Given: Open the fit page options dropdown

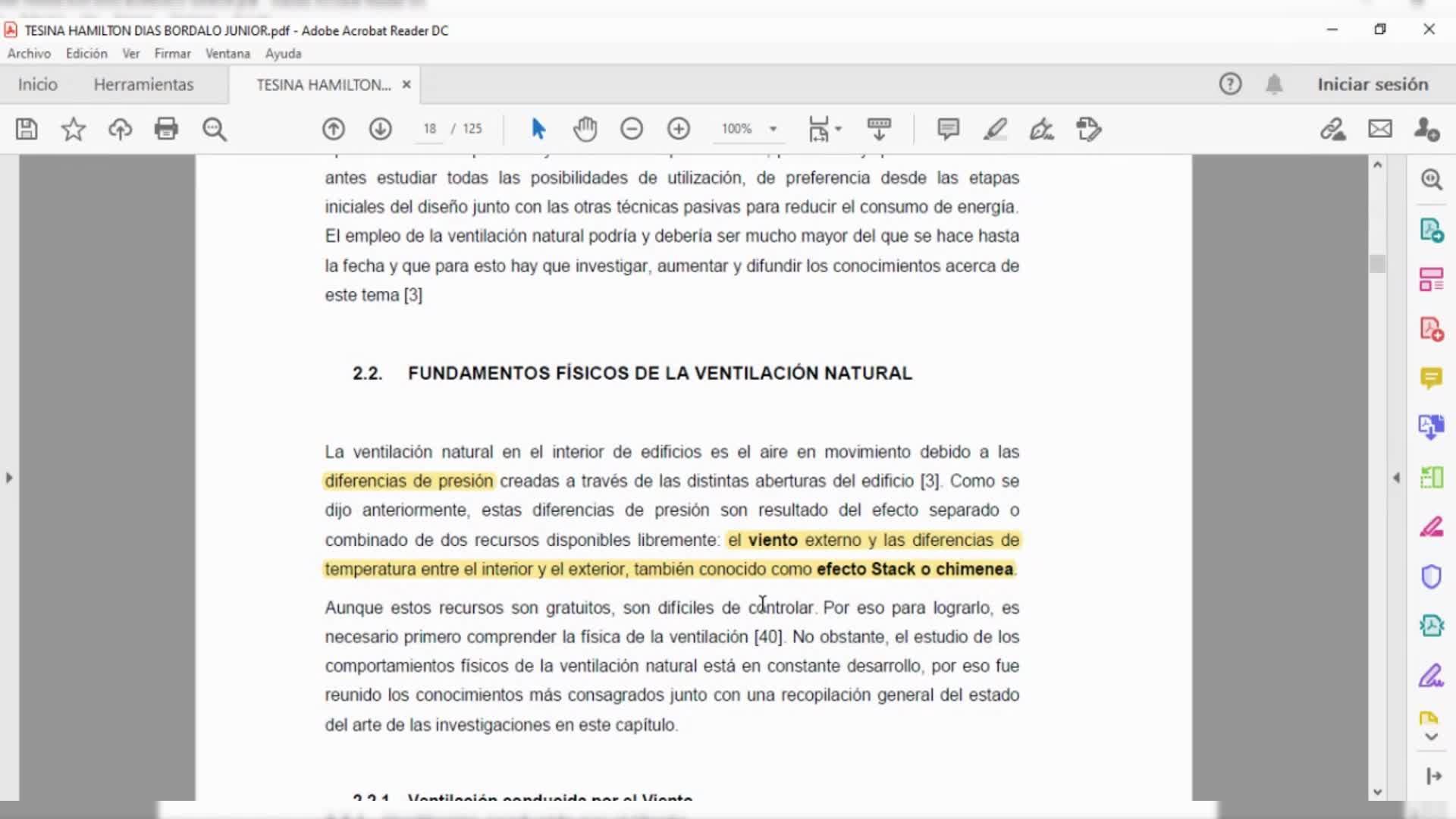Looking at the screenshot, I should click(x=838, y=129).
